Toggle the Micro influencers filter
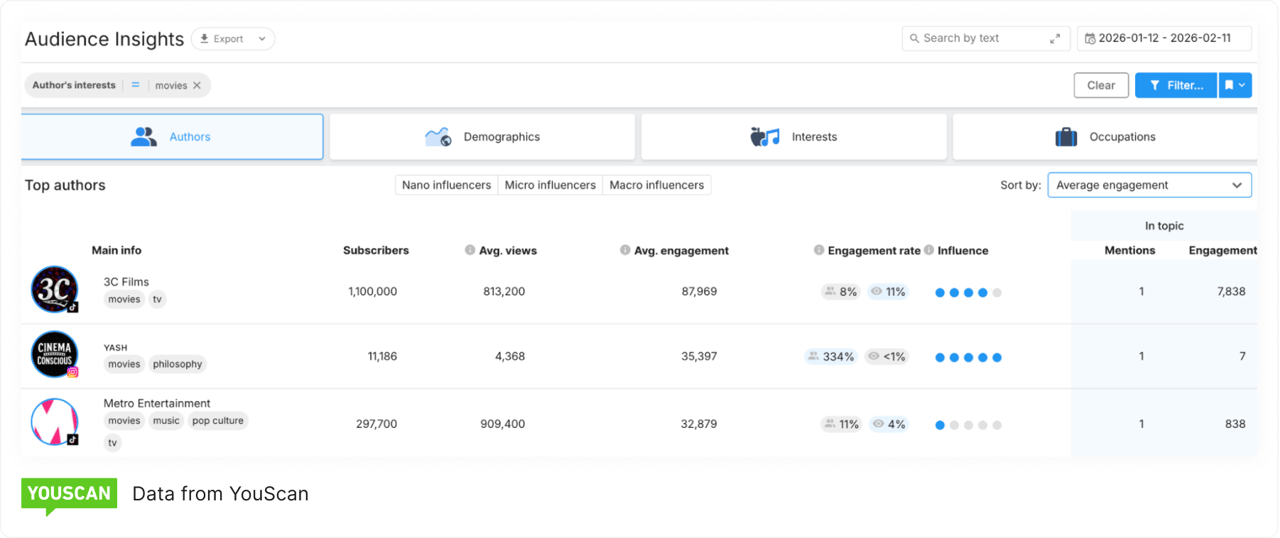 [x=550, y=185]
